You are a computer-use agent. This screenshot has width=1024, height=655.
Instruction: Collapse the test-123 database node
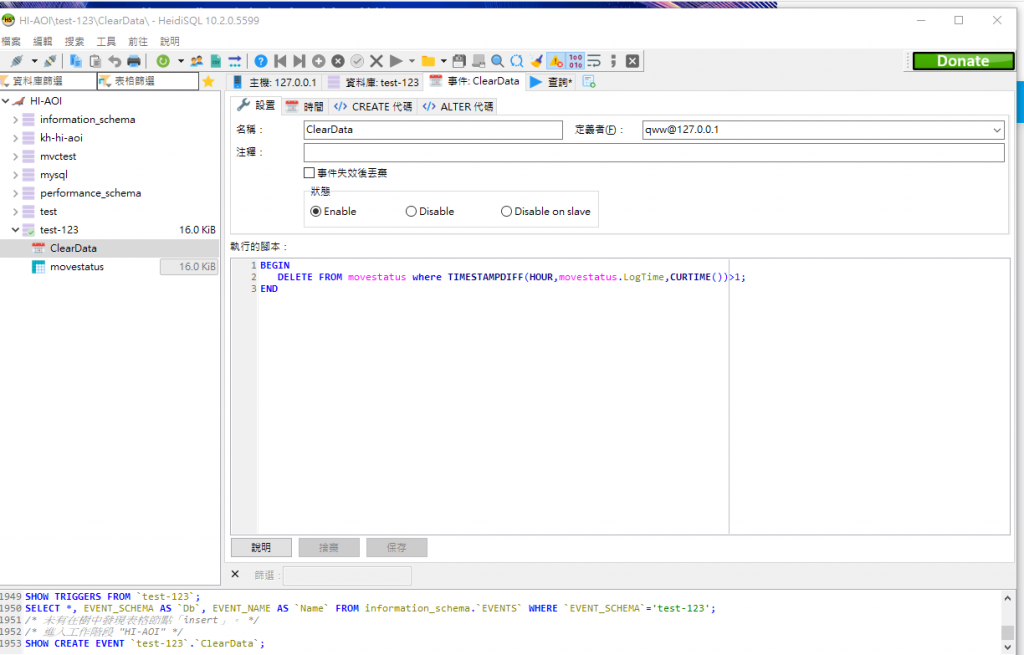(15, 230)
